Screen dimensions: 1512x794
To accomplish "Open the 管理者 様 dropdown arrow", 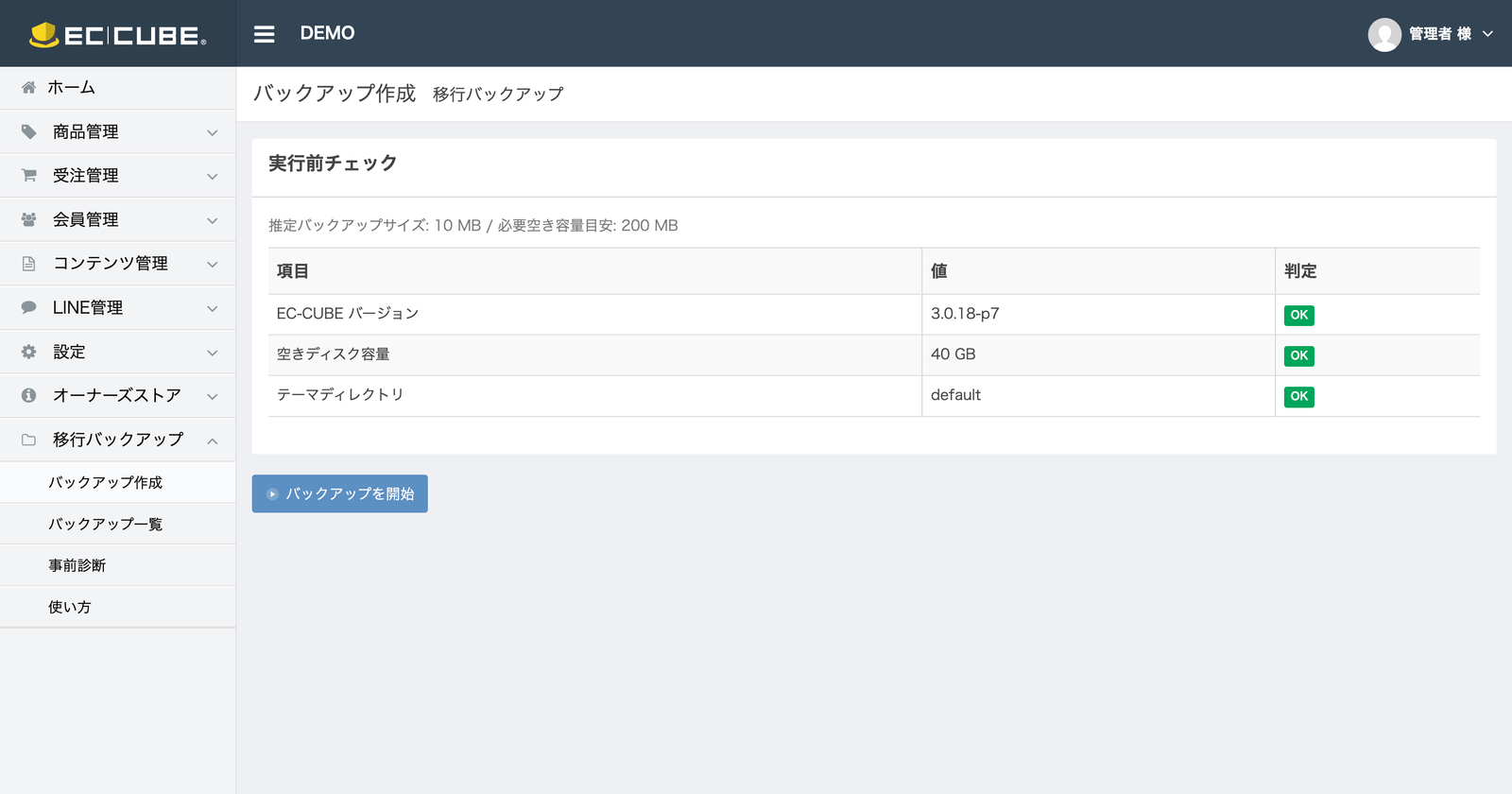I will click(1487, 34).
